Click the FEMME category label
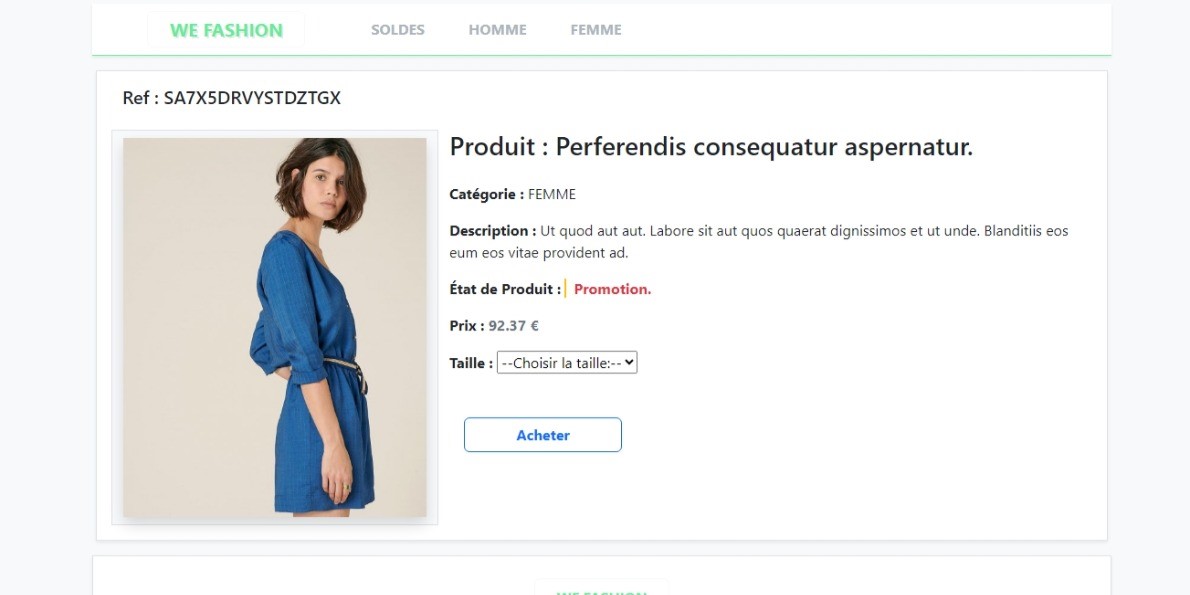 (x=550, y=193)
